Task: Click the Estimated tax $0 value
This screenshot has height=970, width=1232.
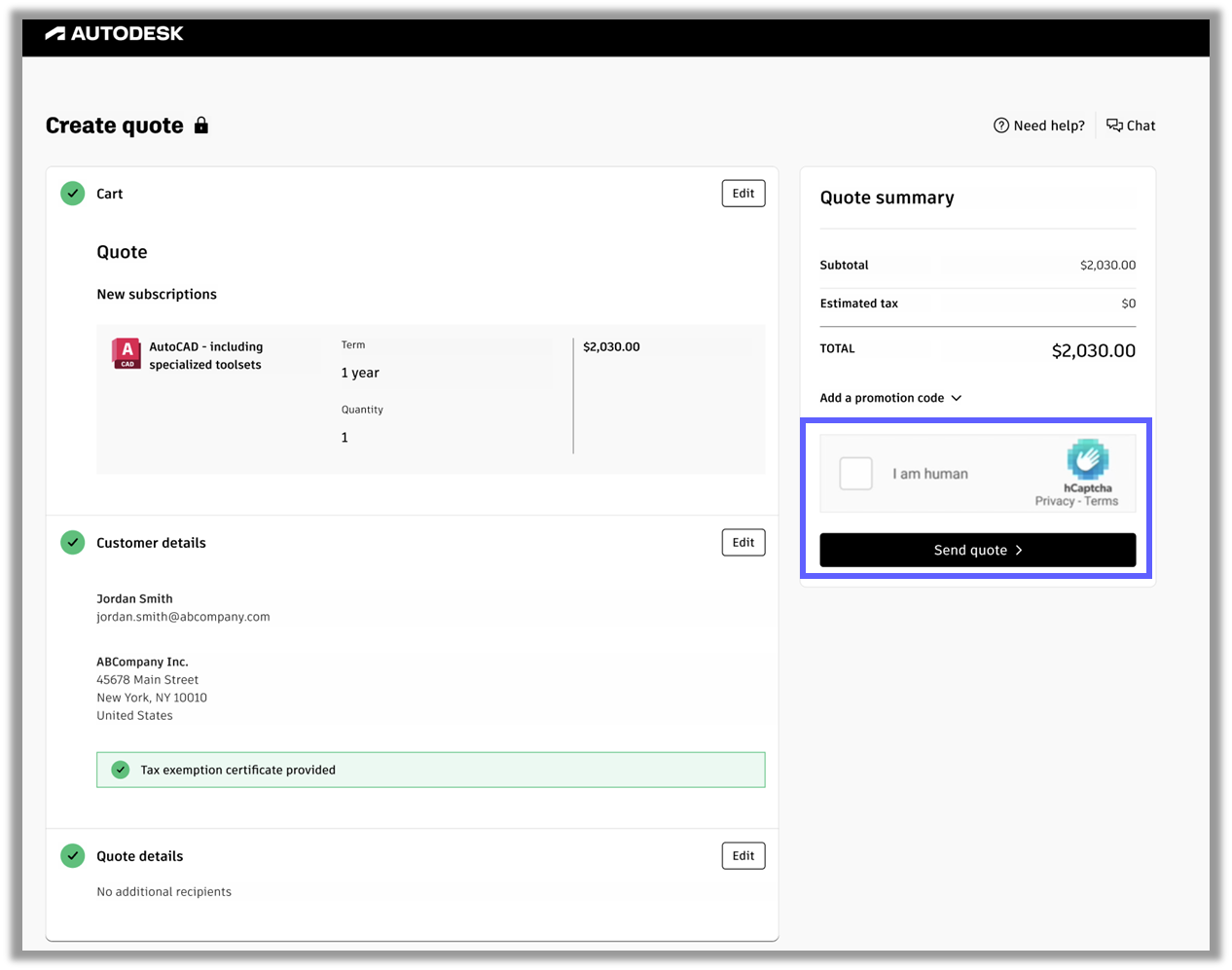Action: (1128, 304)
